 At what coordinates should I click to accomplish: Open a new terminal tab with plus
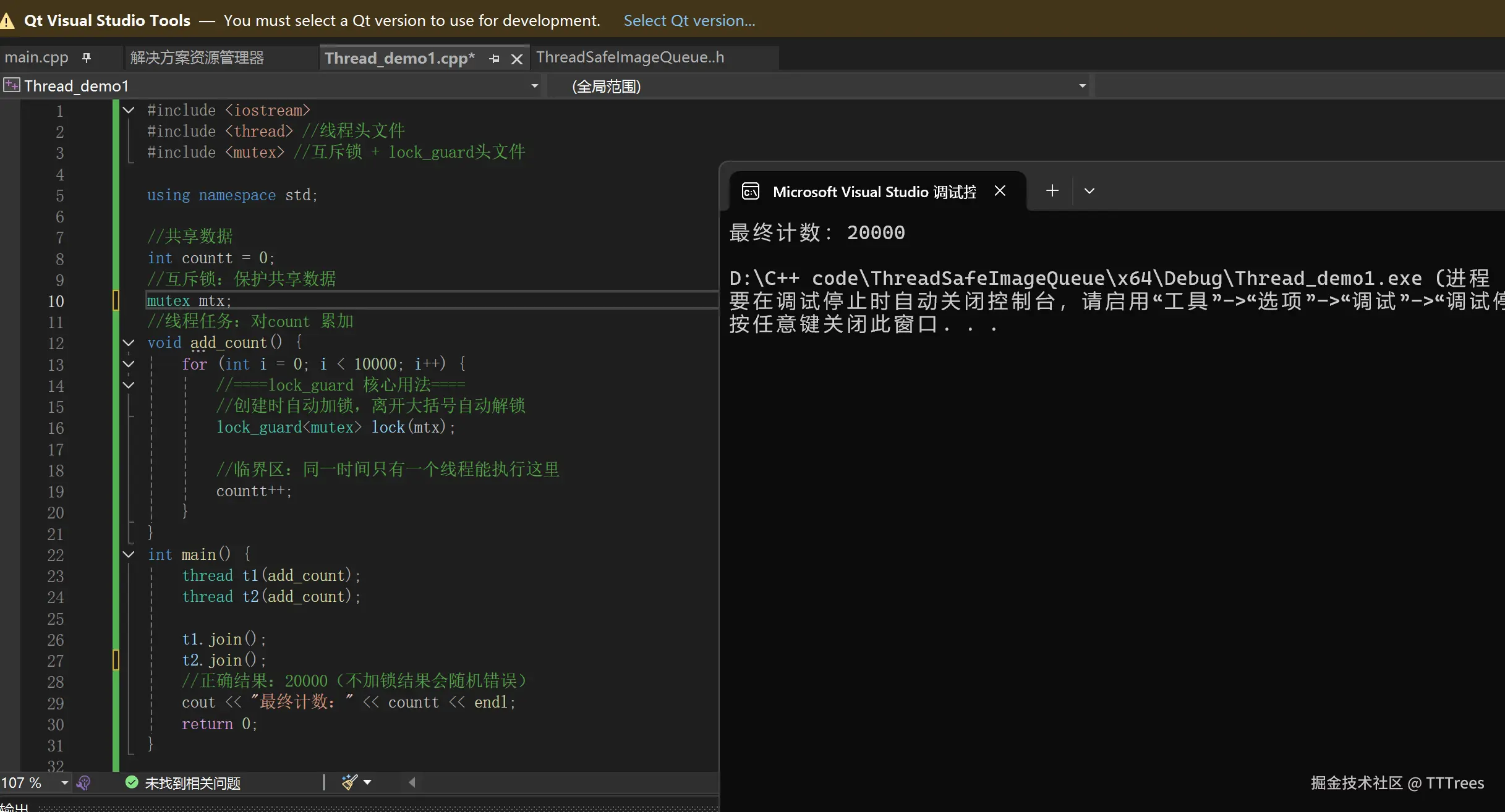pos(1052,191)
